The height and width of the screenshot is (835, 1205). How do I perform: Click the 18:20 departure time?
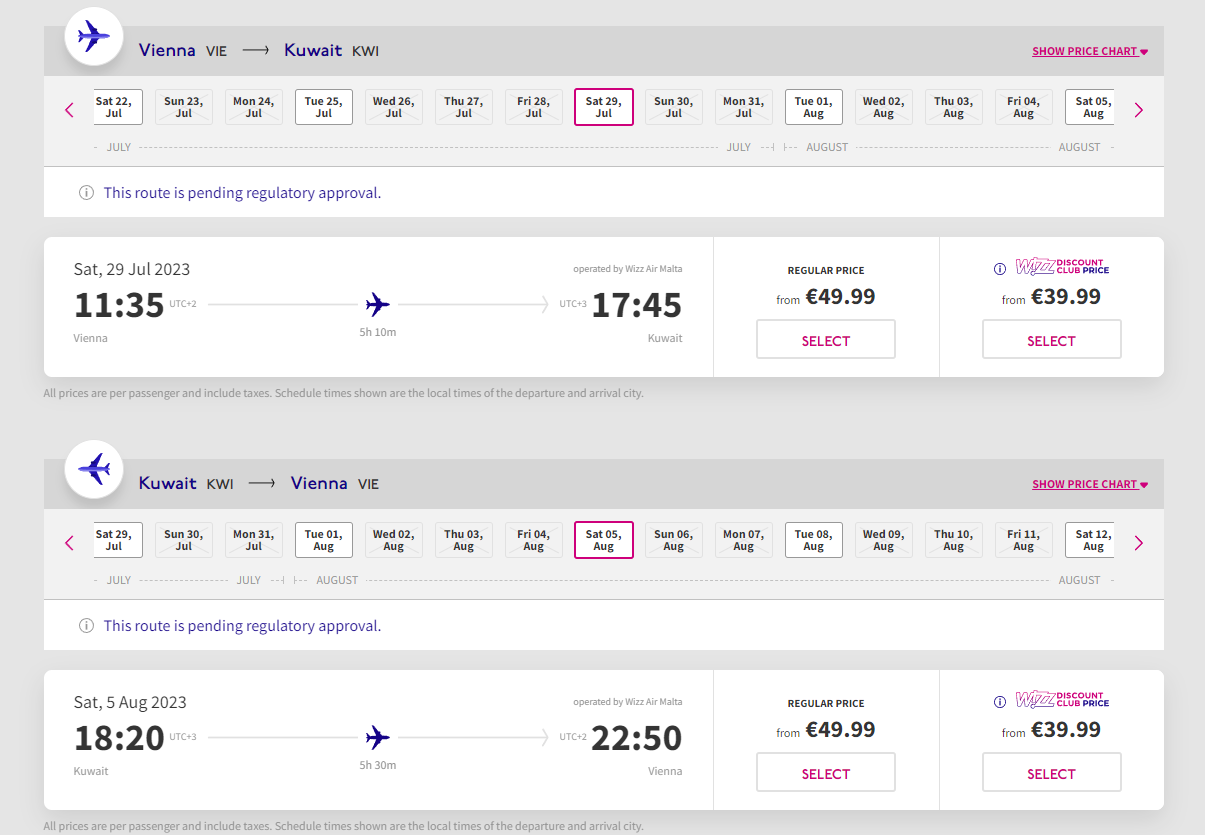pyautogui.click(x=119, y=738)
